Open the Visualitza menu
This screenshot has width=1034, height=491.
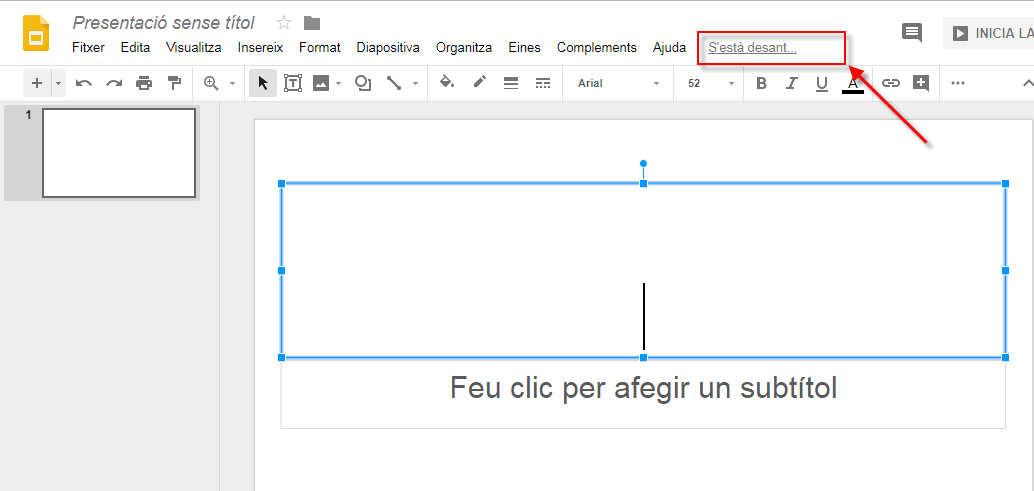click(x=194, y=47)
